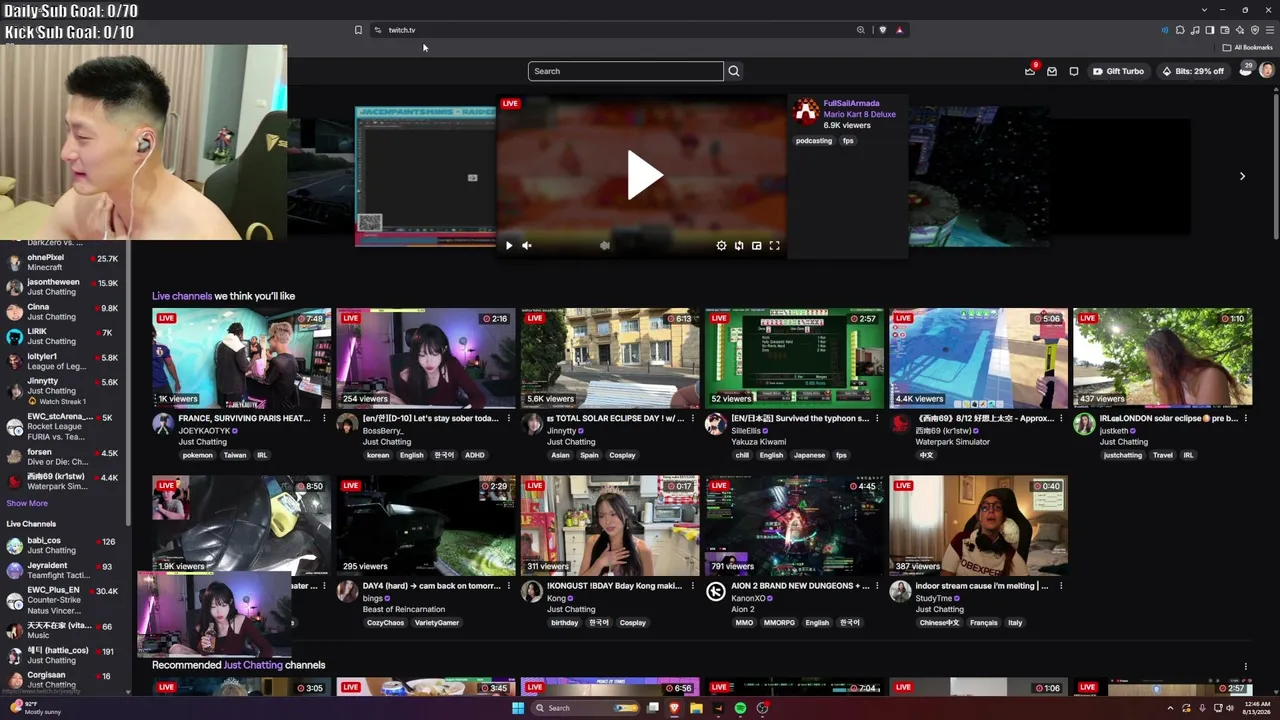Open the Live channels link
The width and height of the screenshot is (1280, 720).
click(x=182, y=296)
